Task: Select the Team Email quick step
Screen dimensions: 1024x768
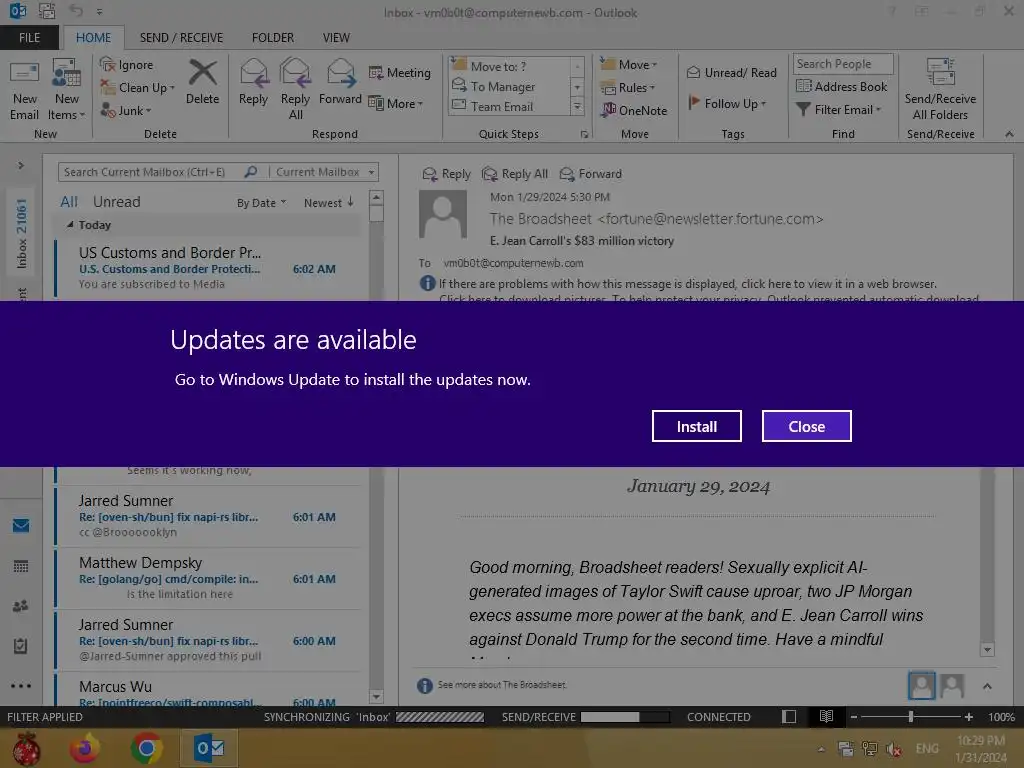Action: (x=511, y=106)
